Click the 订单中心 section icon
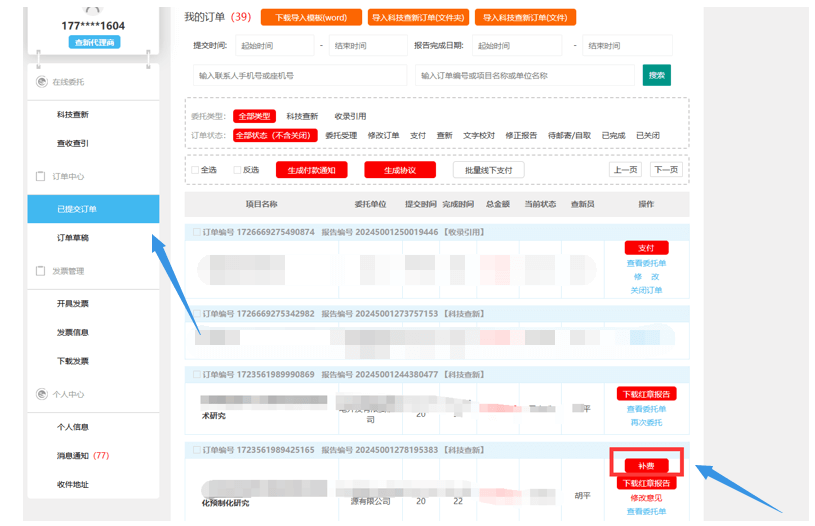This screenshot has height=526, width=815. 41,176
